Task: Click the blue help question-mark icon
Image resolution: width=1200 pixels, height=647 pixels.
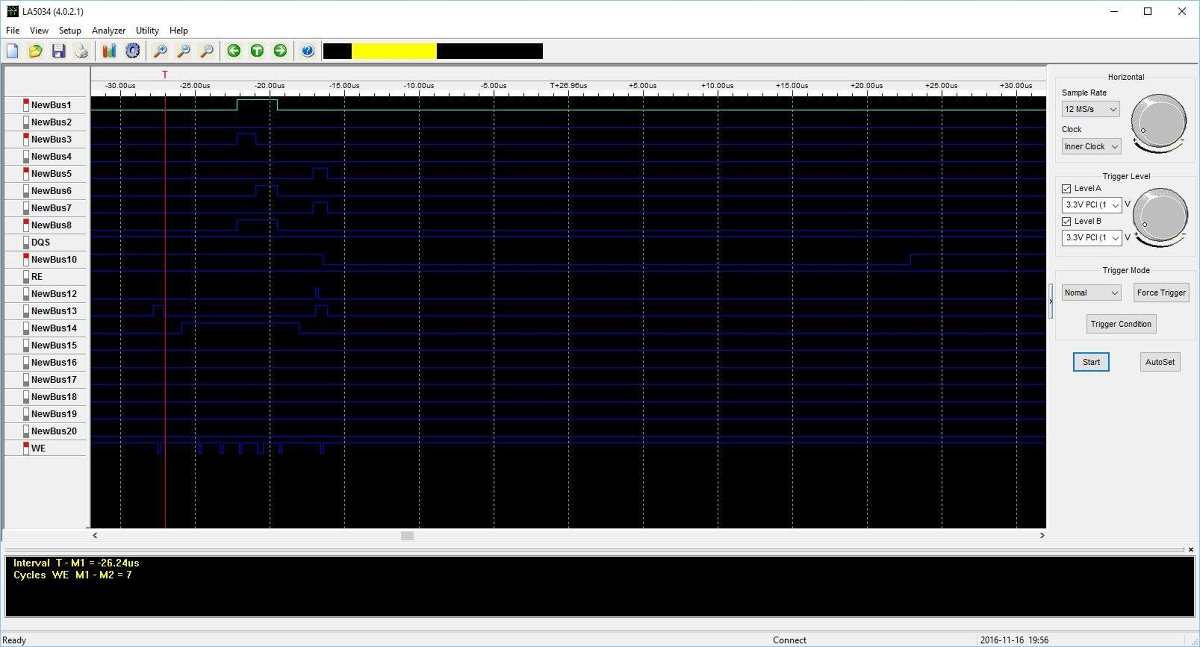Action: [308, 51]
